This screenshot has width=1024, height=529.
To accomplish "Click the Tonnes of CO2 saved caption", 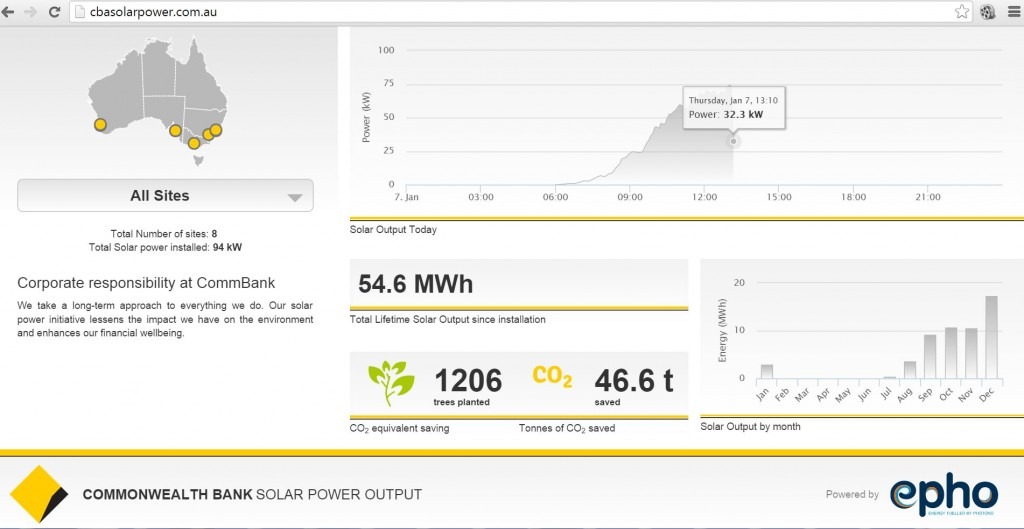I will coord(567,428).
